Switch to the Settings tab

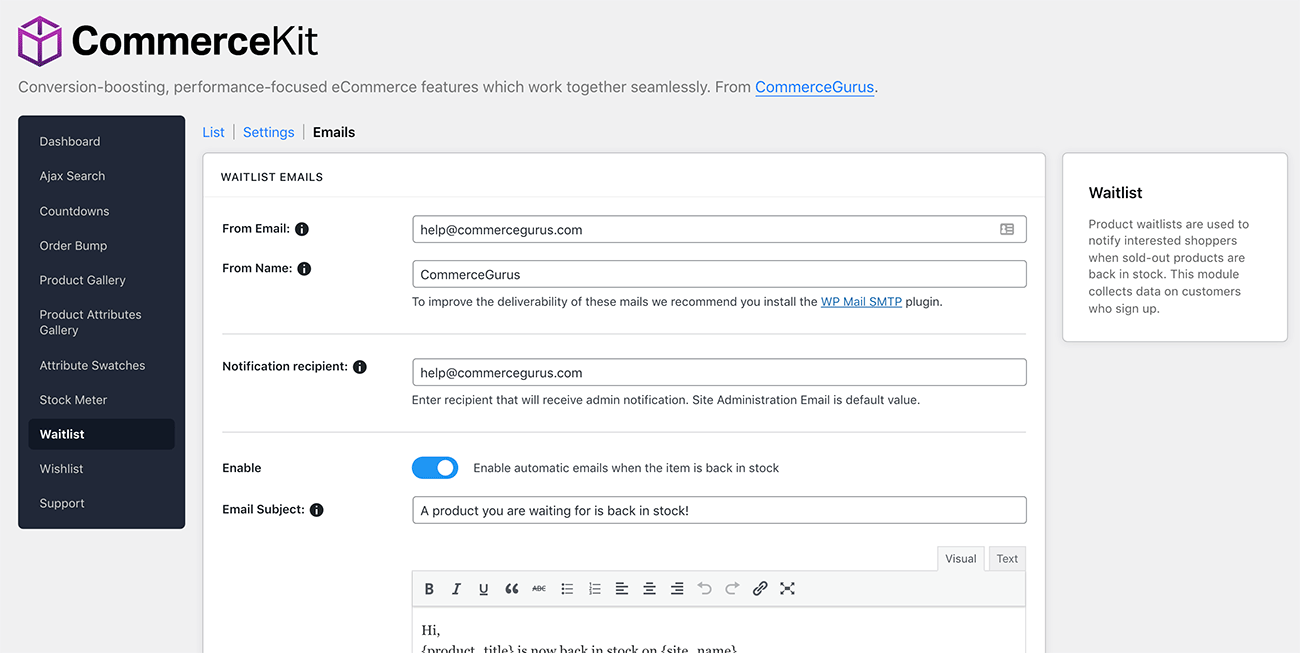269,132
